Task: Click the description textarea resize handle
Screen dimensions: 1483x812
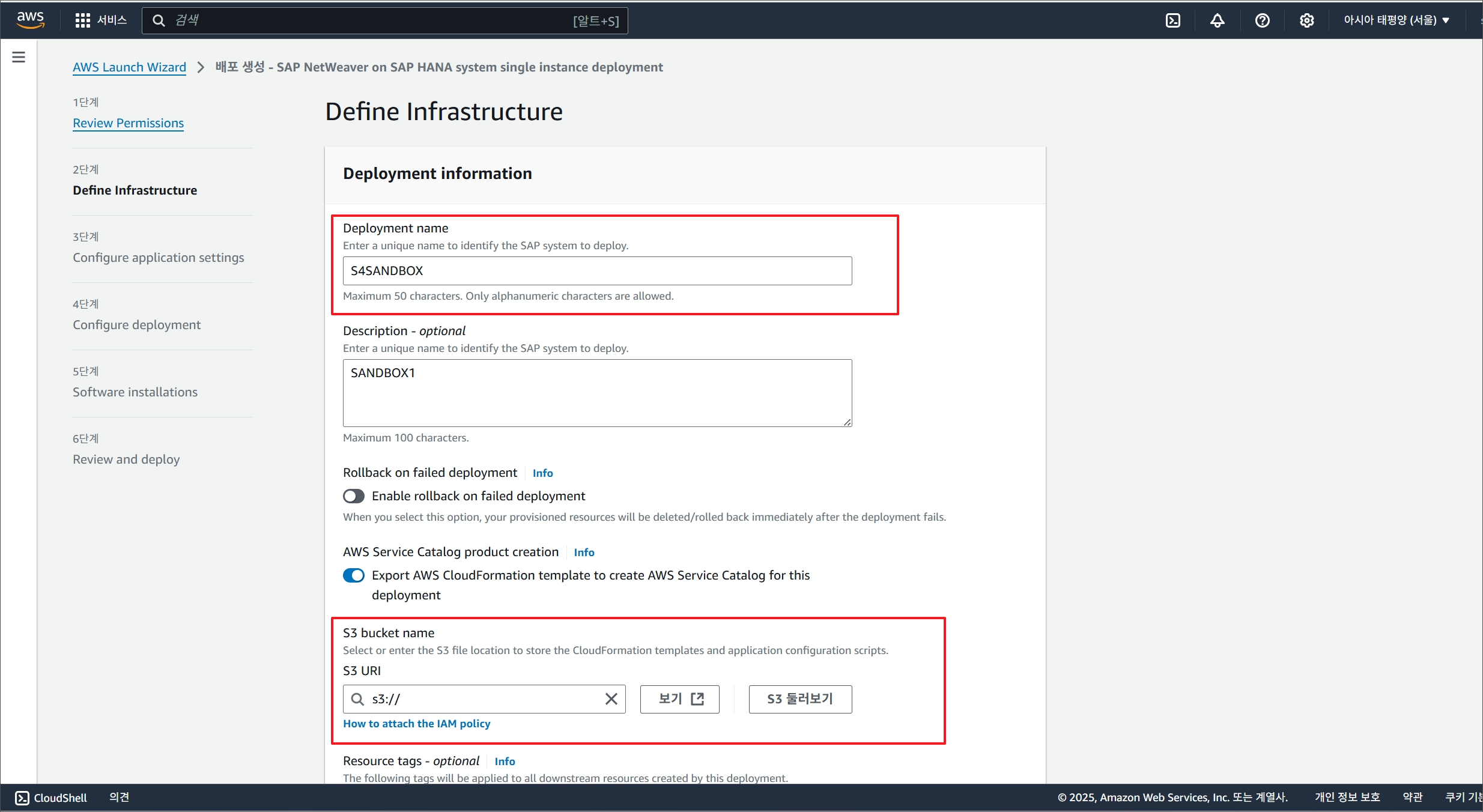Action: (x=847, y=422)
